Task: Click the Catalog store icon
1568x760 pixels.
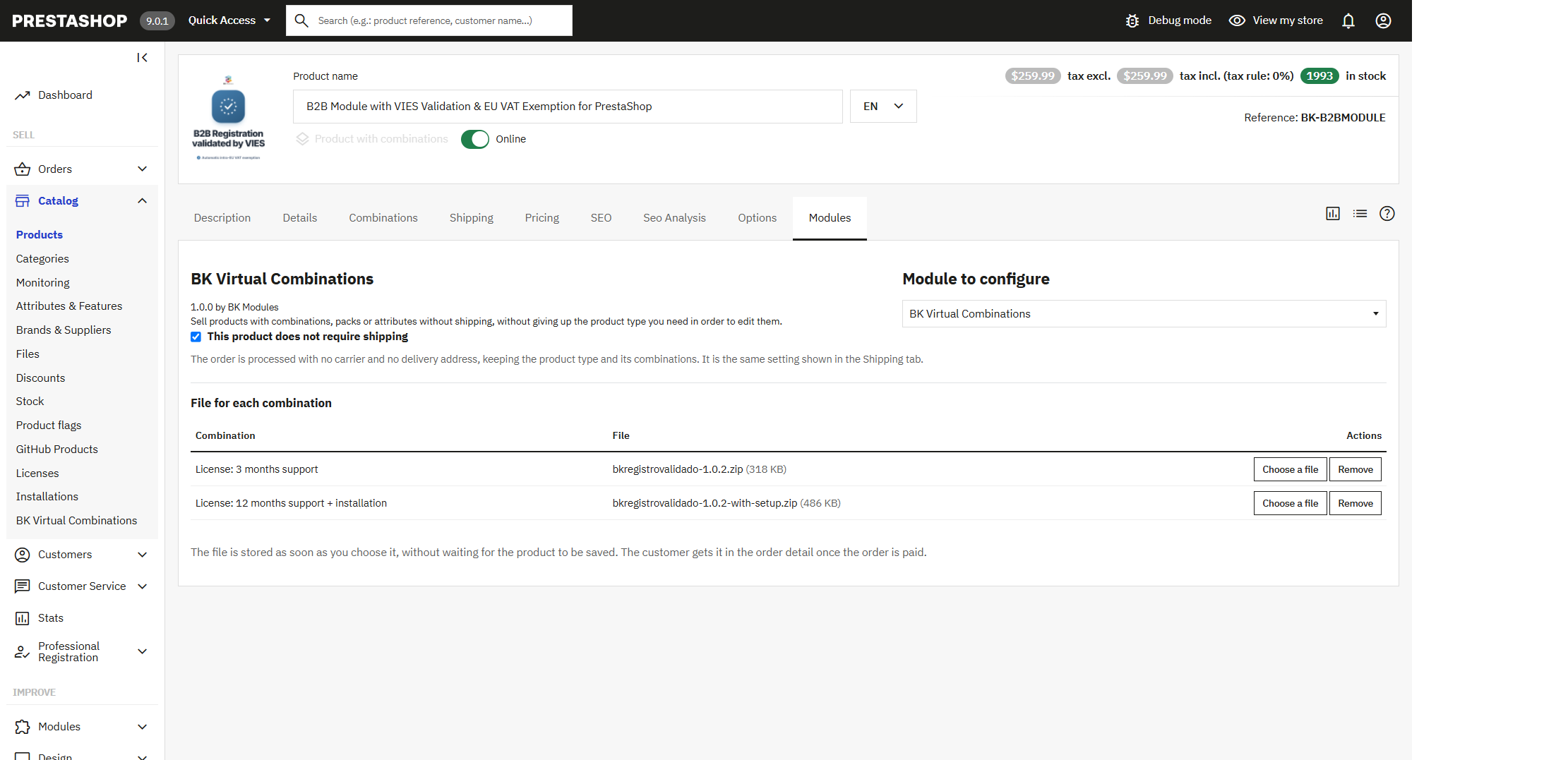Action: click(x=23, y=201)
